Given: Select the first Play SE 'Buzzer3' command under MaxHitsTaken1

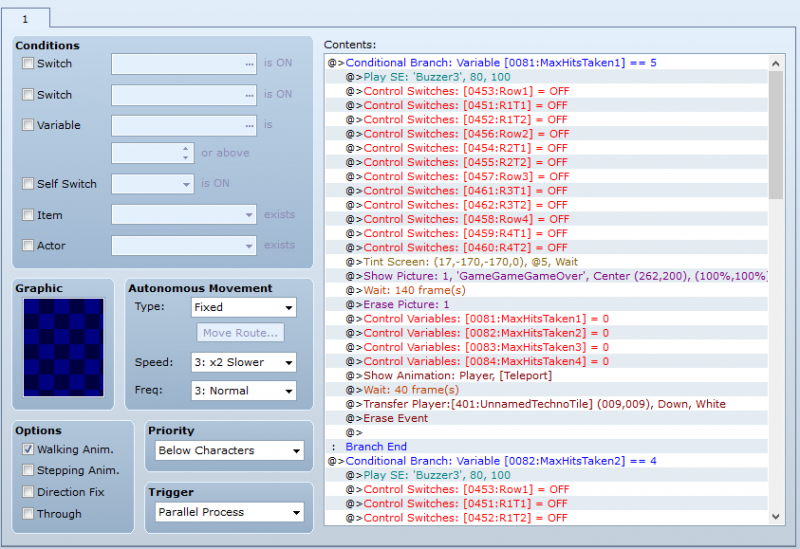Looking at the screenshot, I should 547,77.
